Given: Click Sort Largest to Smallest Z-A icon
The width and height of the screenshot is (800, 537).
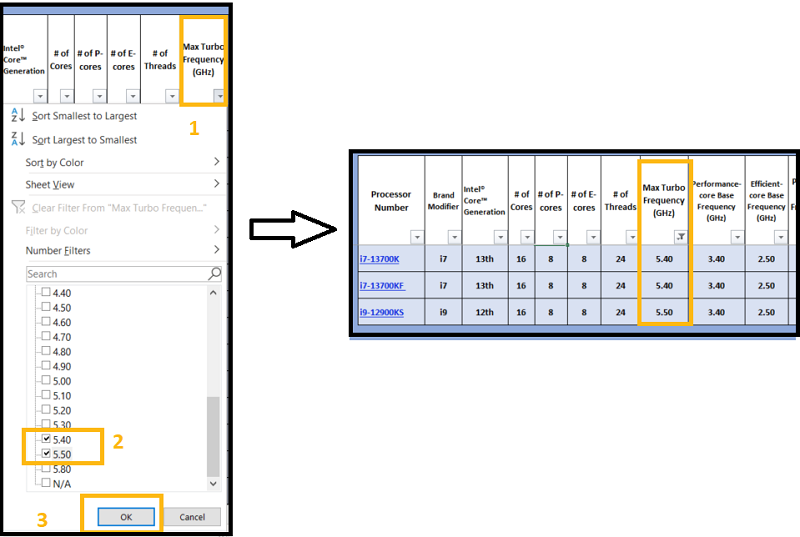Looking at the screenshot, I should 18,139.
